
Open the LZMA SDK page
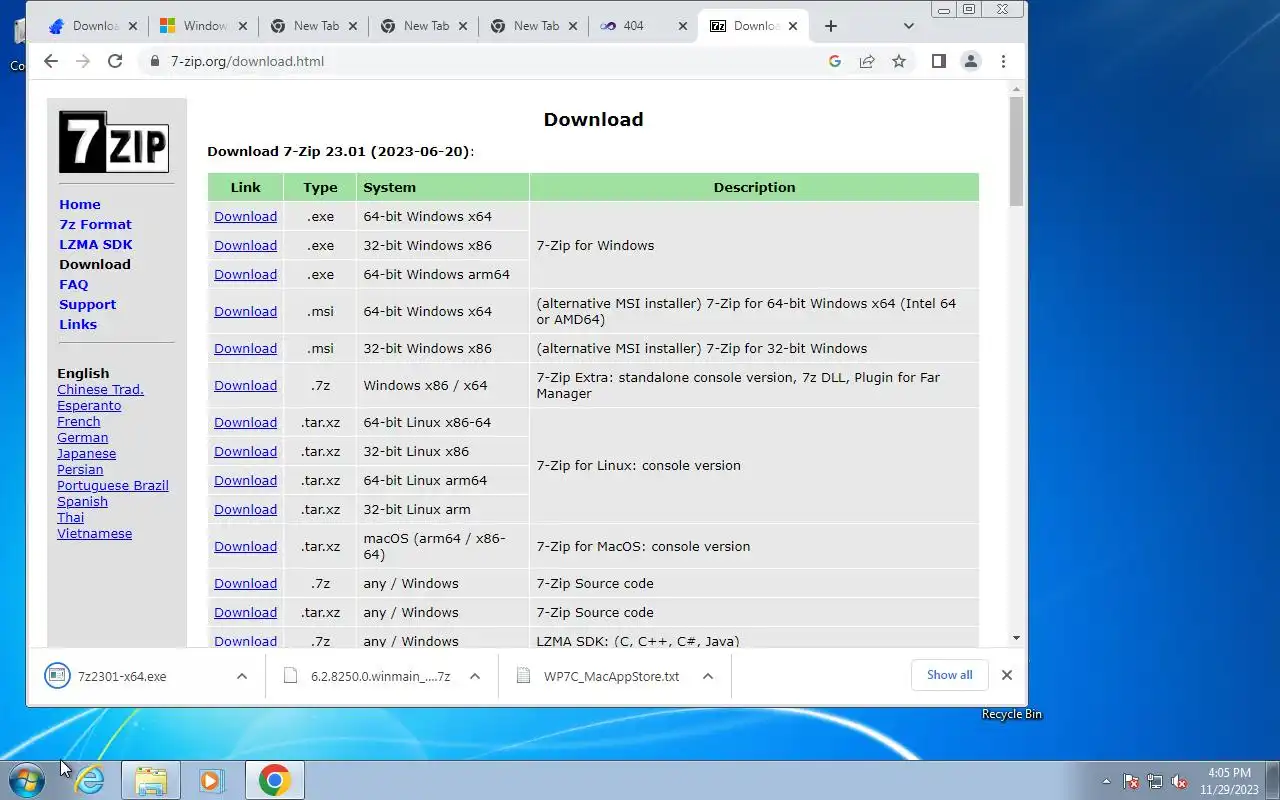[96, 244]
